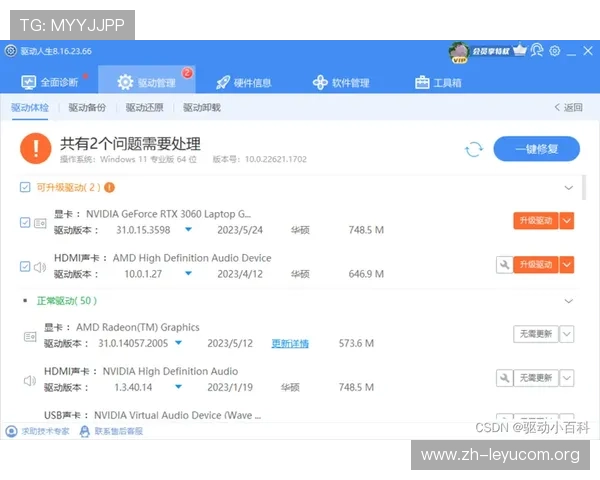The height and width of the screenshot is (480, 600).
Task: Open the 工具箱 tab
Action: [x=439, y=82]
